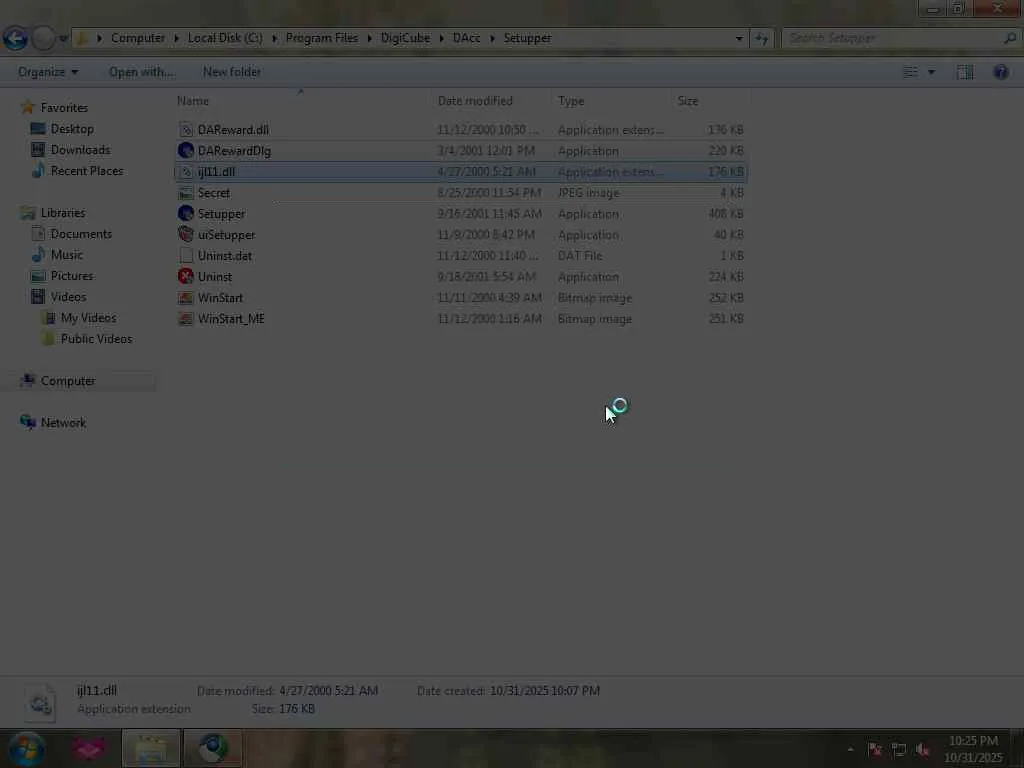Click the globe application taskbar button
Image resolution: width=1024 pixels, height=768 pixels.
[213, 748]
